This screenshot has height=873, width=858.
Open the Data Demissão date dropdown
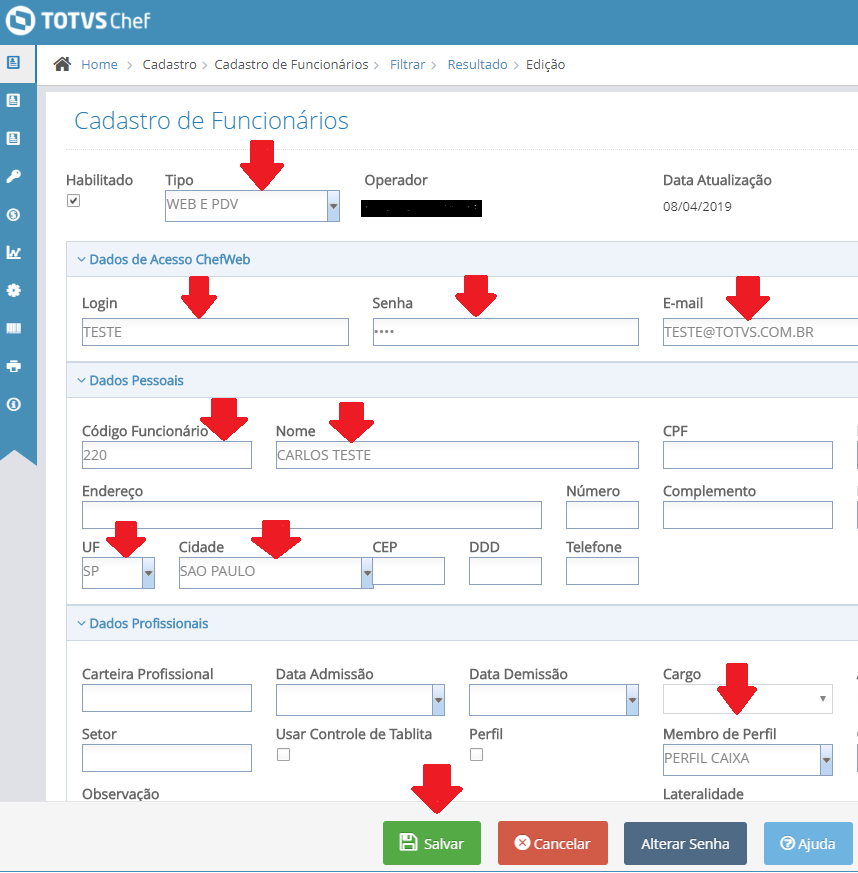click(553, 700)
